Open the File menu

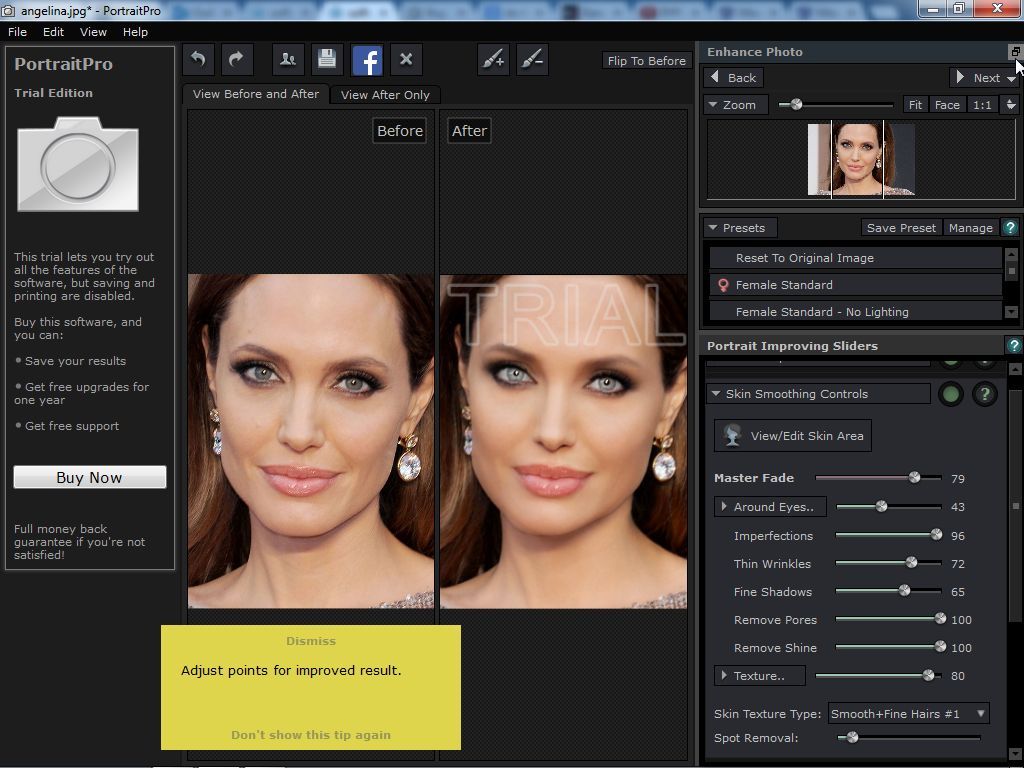(x=17, y=31)
